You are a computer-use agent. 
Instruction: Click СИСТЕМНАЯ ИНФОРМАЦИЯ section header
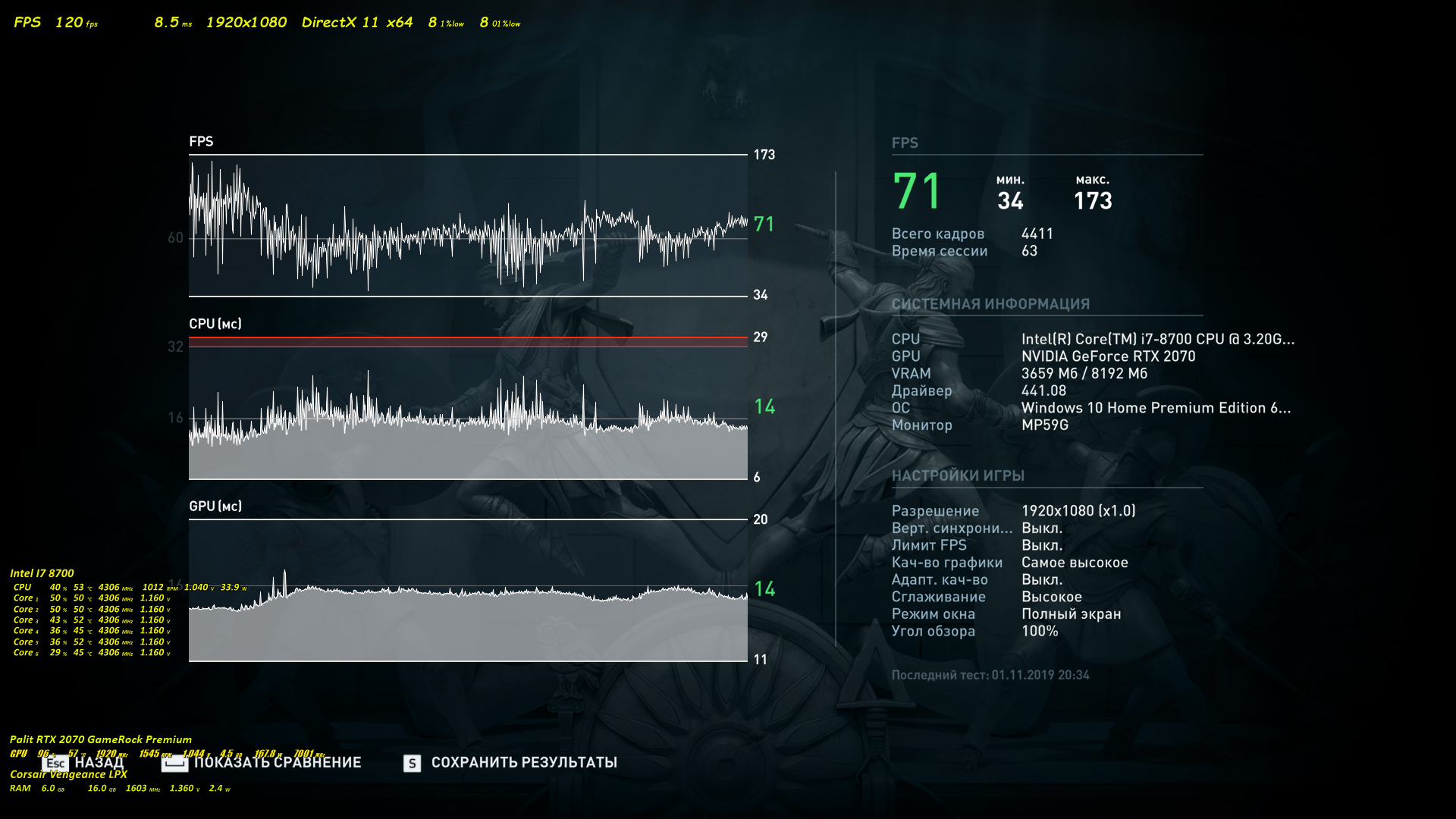[x=990, y=304]
